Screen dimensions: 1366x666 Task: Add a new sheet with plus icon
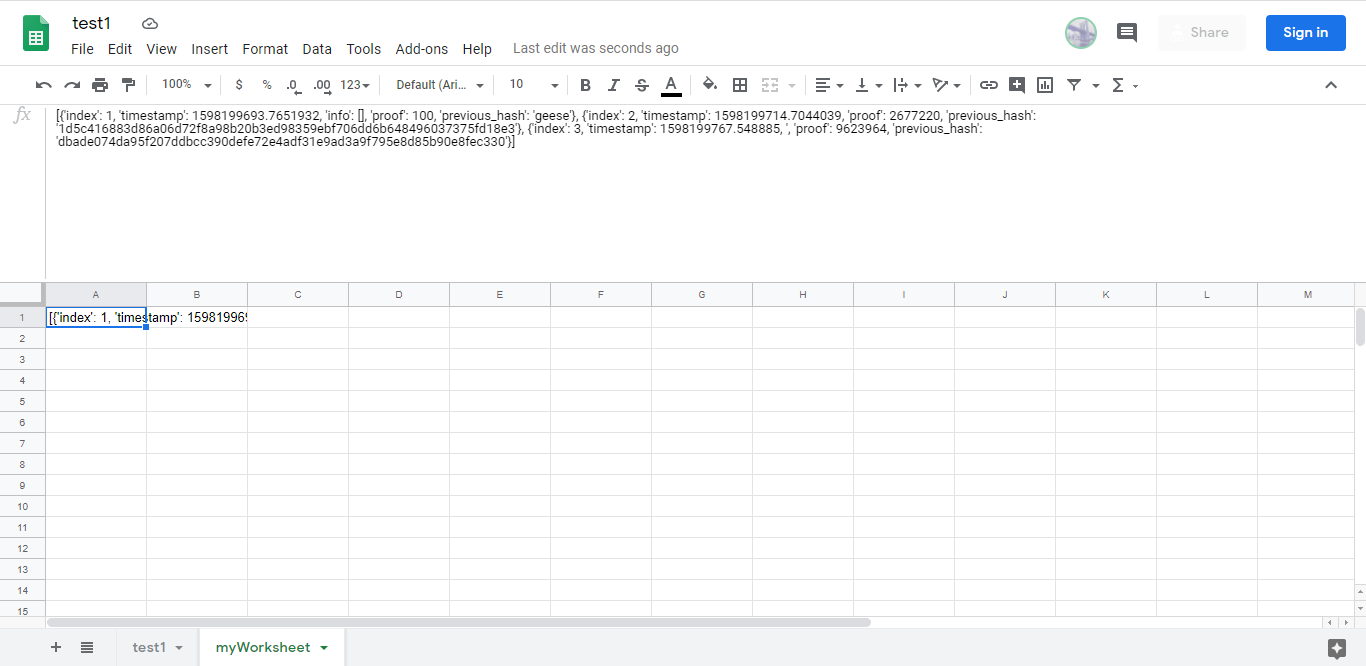56,647
